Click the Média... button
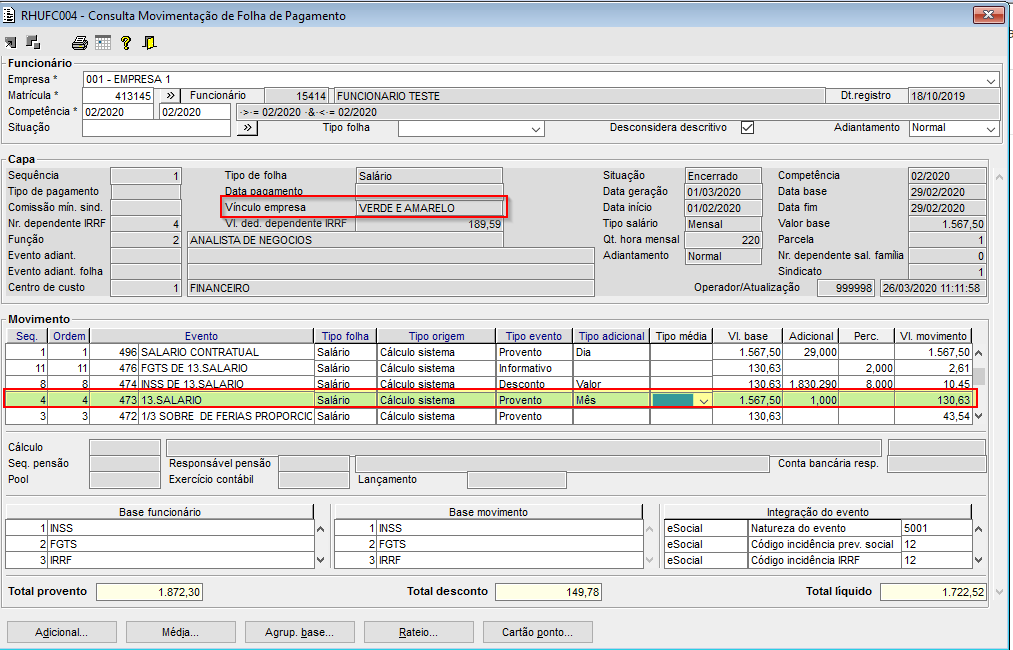The height and width of the screenshot is (650, 1013). pos(180,632)
